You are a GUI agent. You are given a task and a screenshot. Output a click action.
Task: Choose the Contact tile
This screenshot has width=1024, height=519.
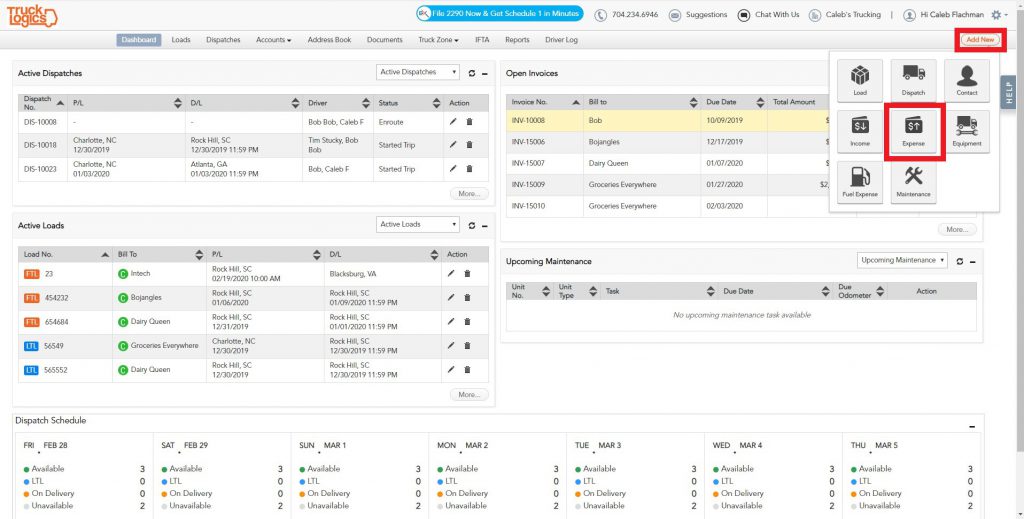pos(967,80)
